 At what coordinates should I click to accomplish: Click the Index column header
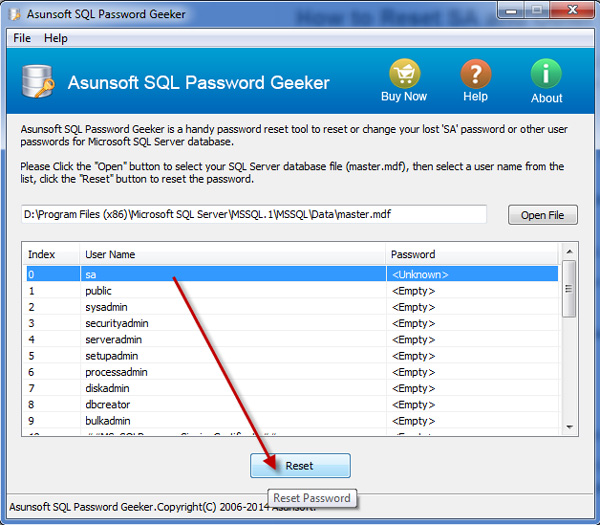pos(51,254)
